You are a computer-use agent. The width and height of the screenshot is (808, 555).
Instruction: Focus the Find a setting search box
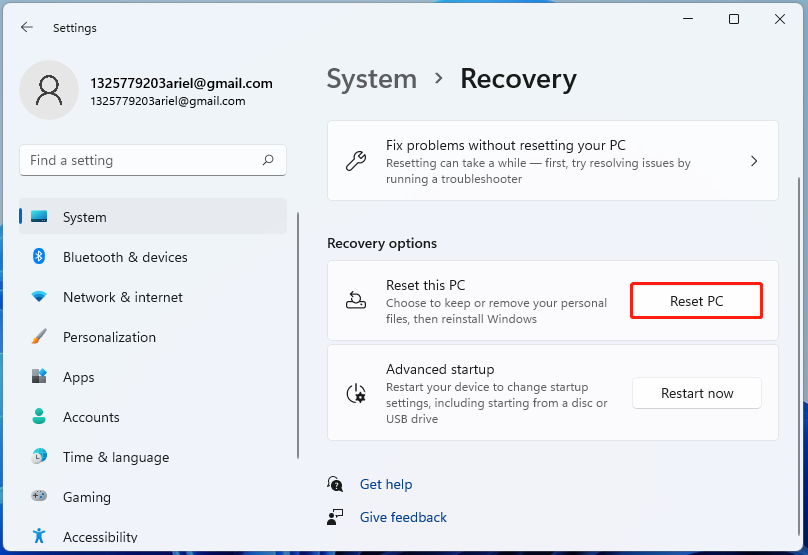pyautogui.click(x=153, y=160)
